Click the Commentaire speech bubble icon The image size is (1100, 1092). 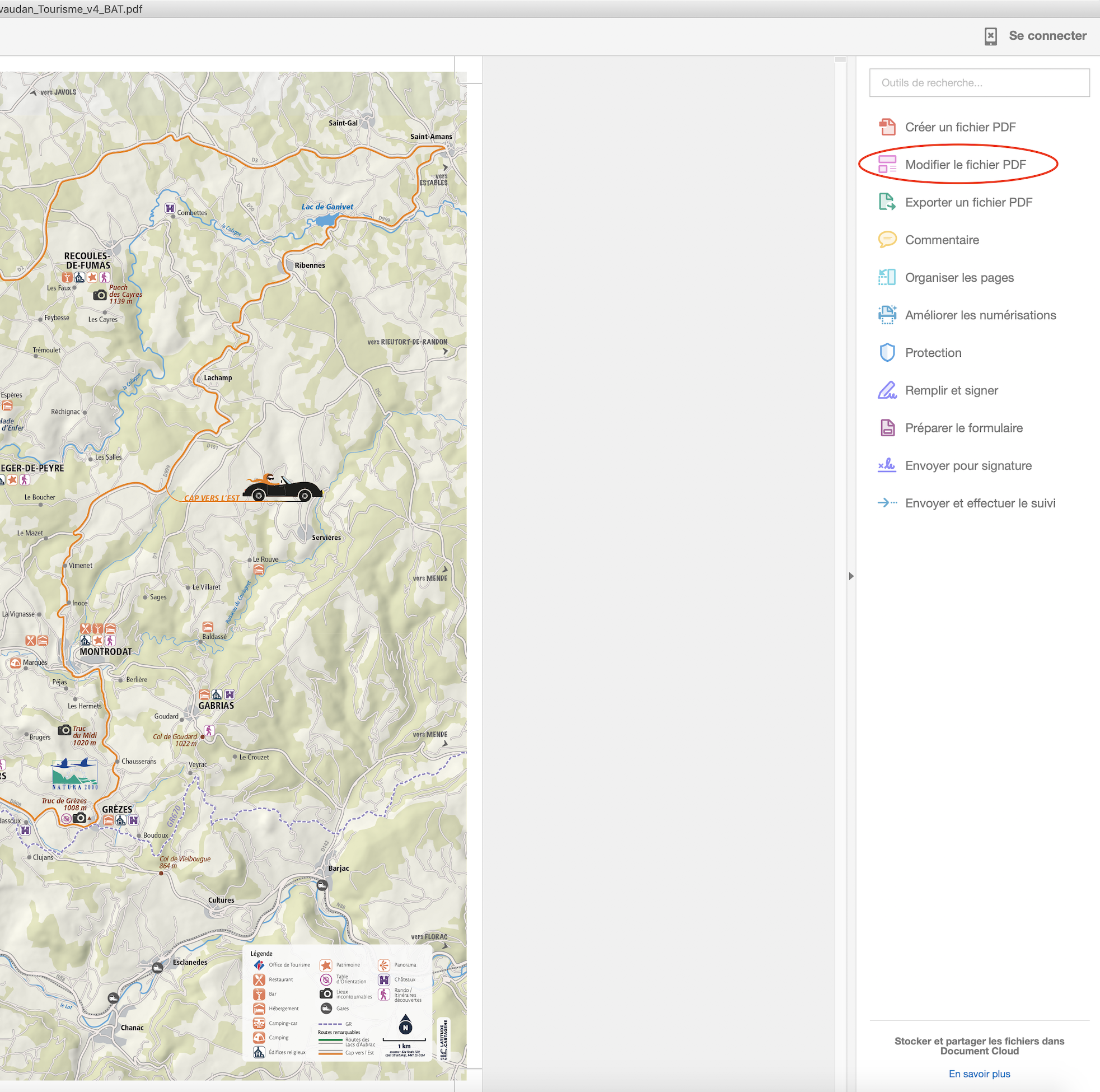[887, 240]
